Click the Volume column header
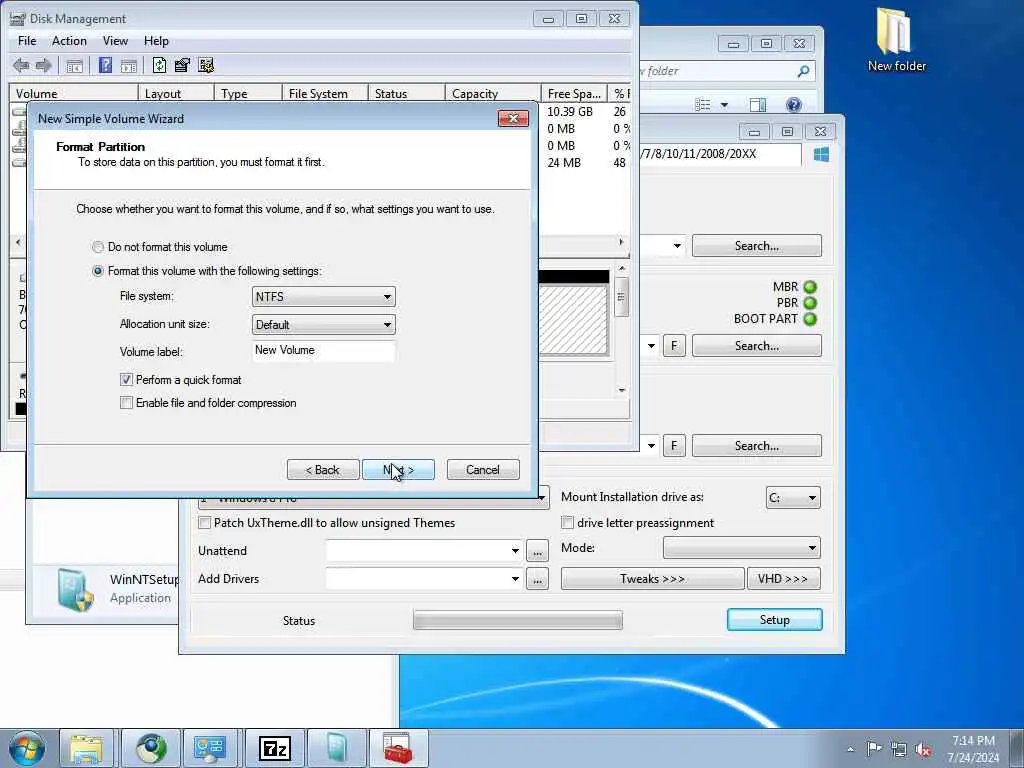The height and width of the screenshot is (768, 1024). pyautogui.click(x=73, y=93)
